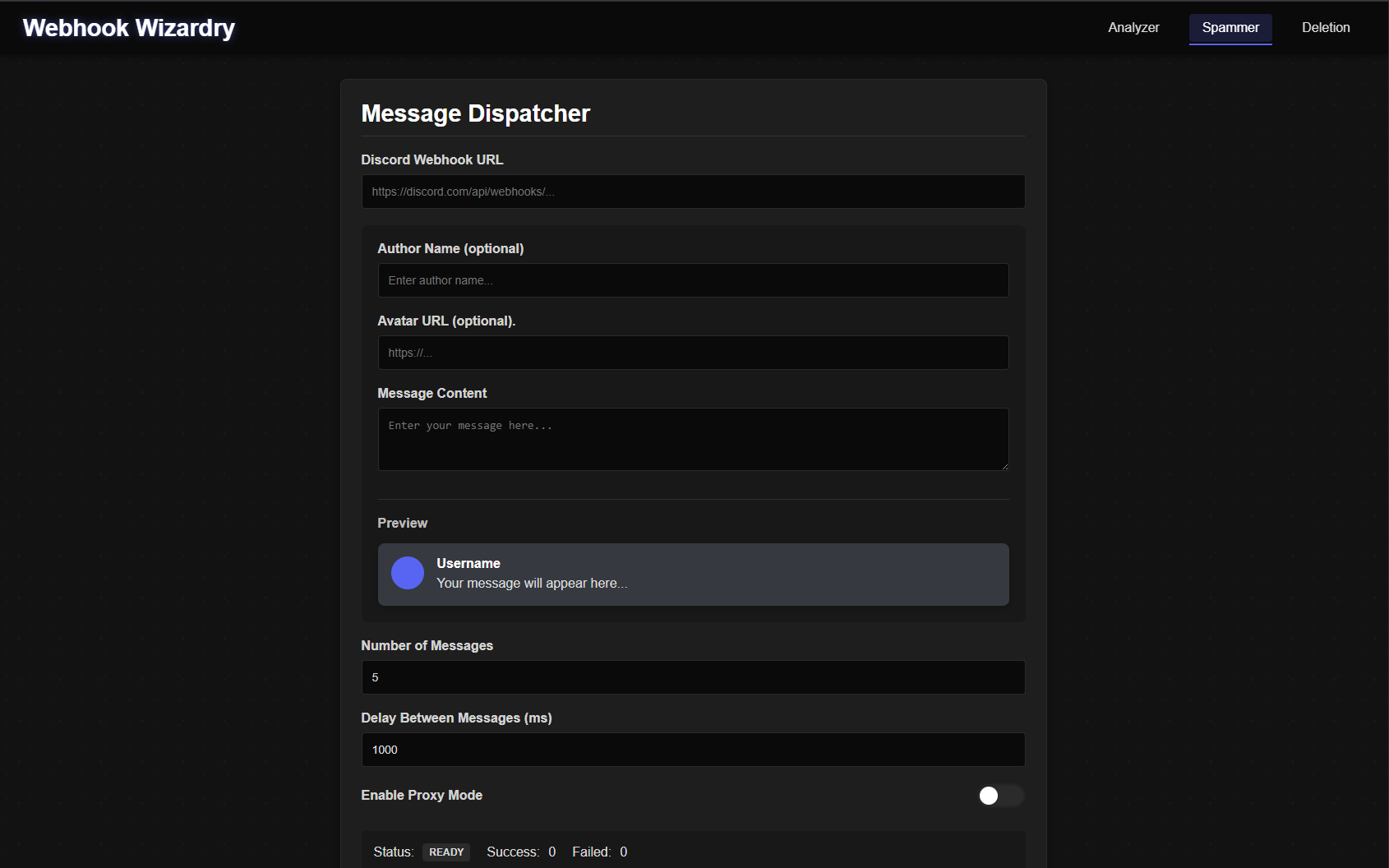The height and width of the screenshot is (868, 1389).
Task: Click the Message Dispatcher heading
Action: pos(476,113)
